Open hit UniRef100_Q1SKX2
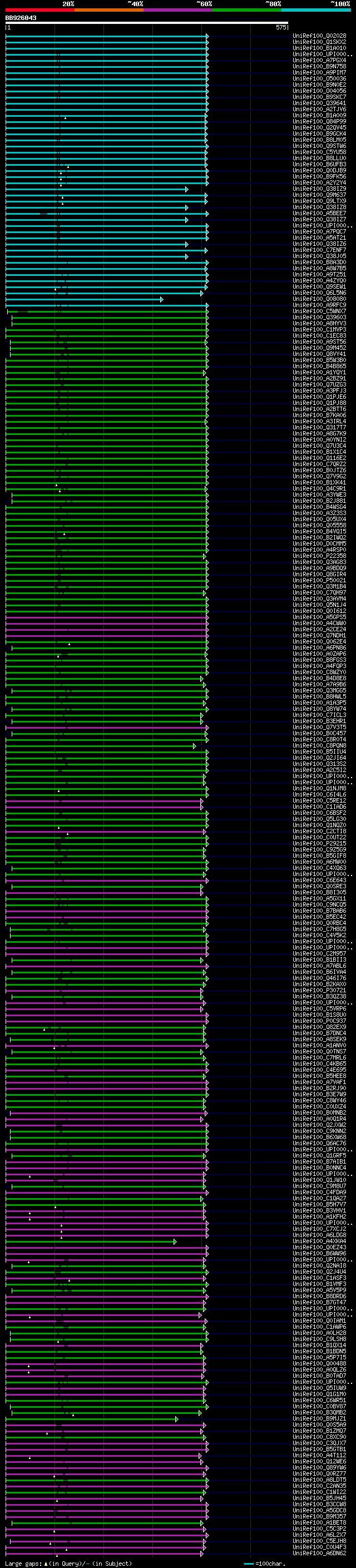 [x=319, y=43]
